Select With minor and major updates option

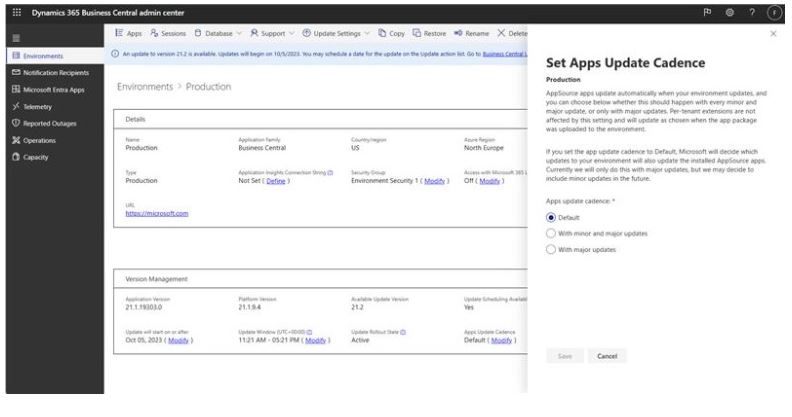551,233
